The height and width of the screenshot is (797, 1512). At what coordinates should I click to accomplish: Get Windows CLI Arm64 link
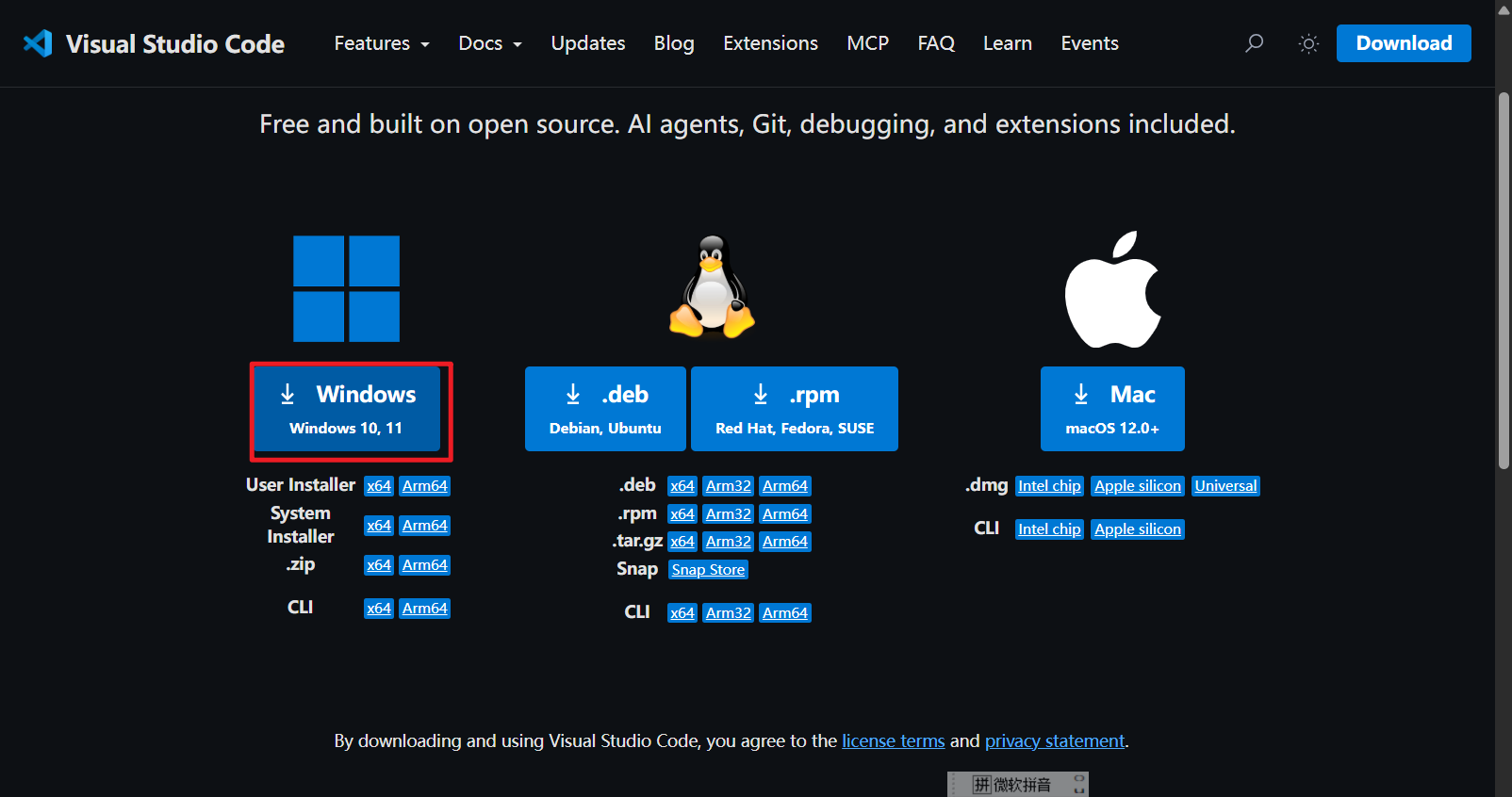coord(425,609)
